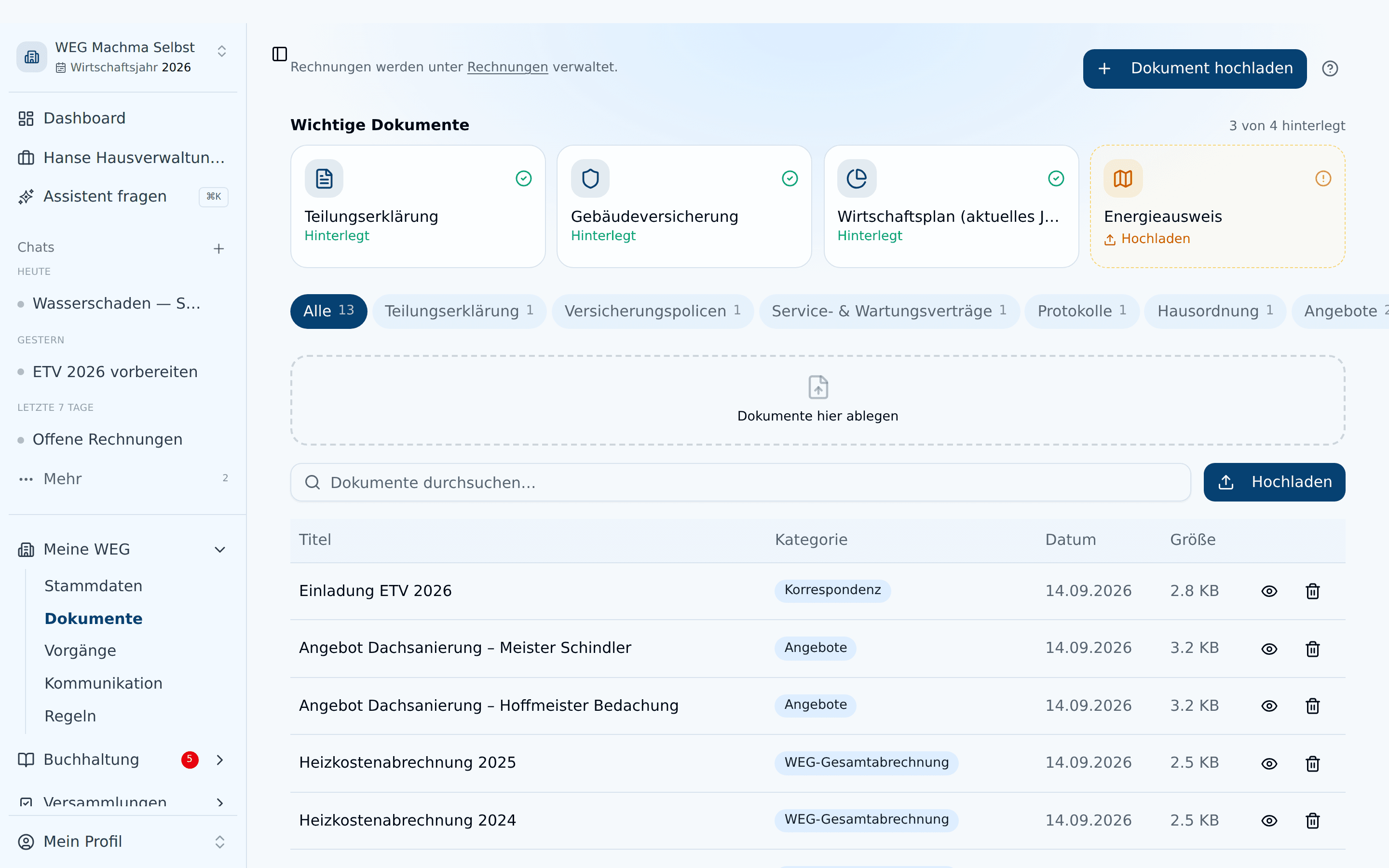1389x868 pixels.
Task: Click the search magnifier icon
Action: [x=312, y=482]
